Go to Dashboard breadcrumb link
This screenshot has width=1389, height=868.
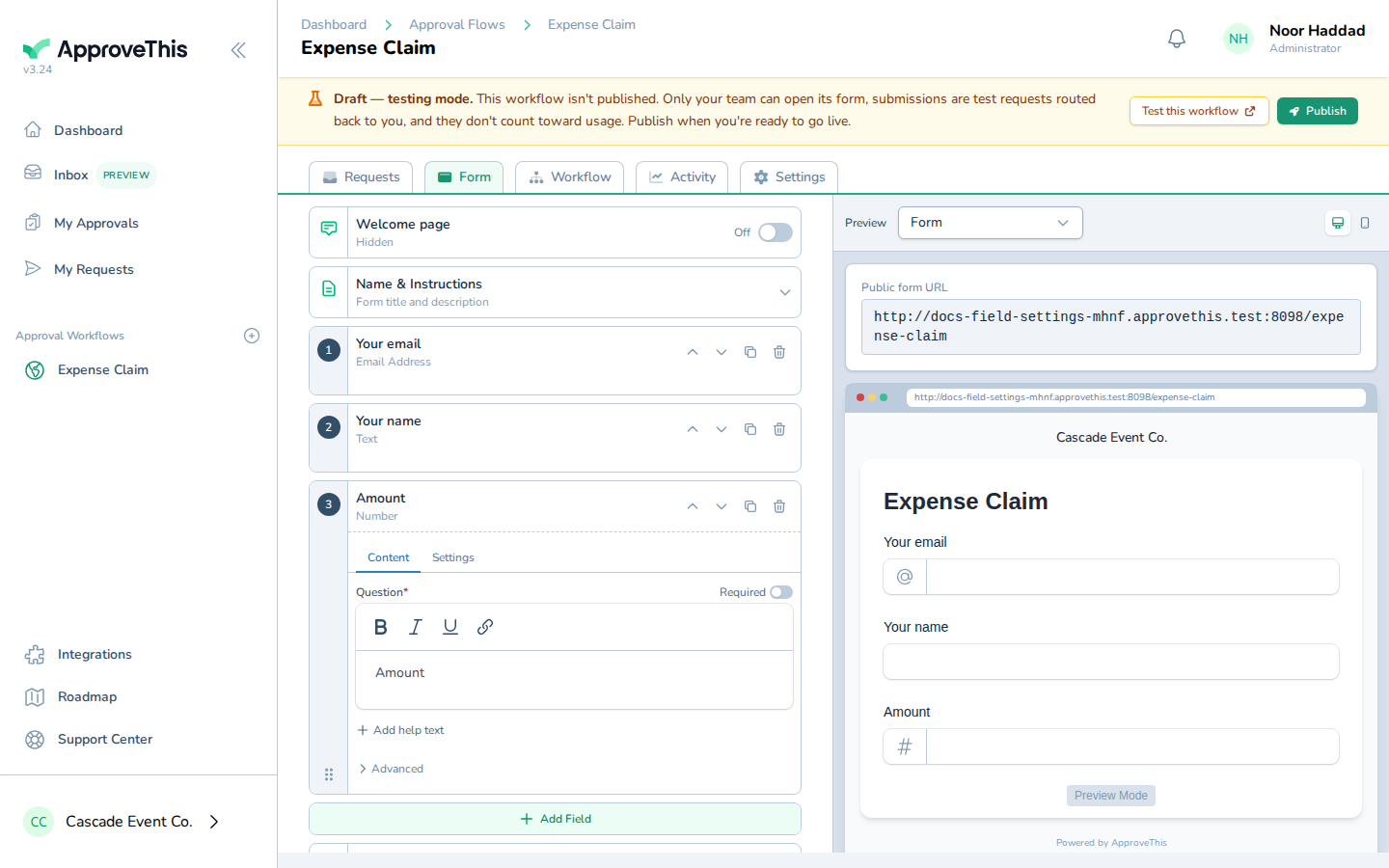pos(334,24)
